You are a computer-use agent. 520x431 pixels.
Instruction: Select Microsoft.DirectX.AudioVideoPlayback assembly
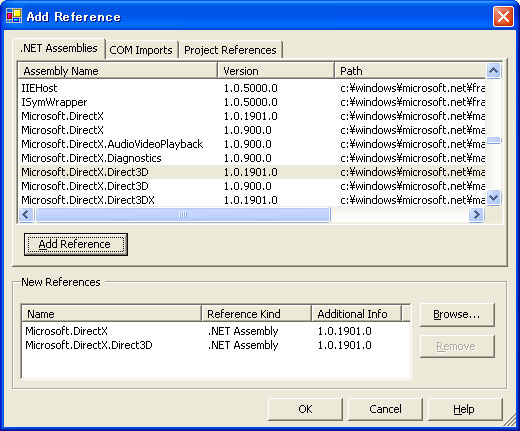click(x=252, y=144)
